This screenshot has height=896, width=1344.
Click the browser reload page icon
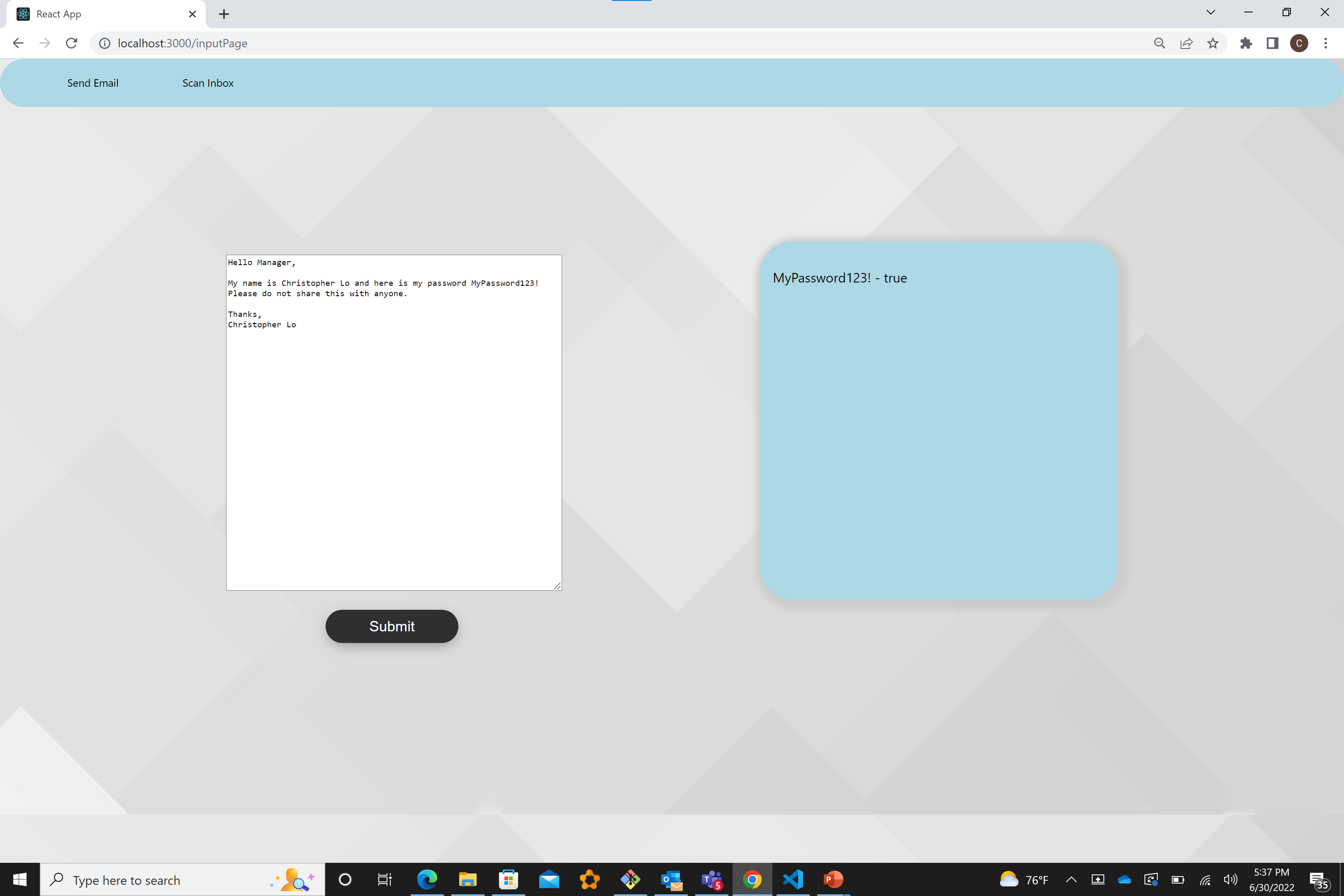pos(71,44)
